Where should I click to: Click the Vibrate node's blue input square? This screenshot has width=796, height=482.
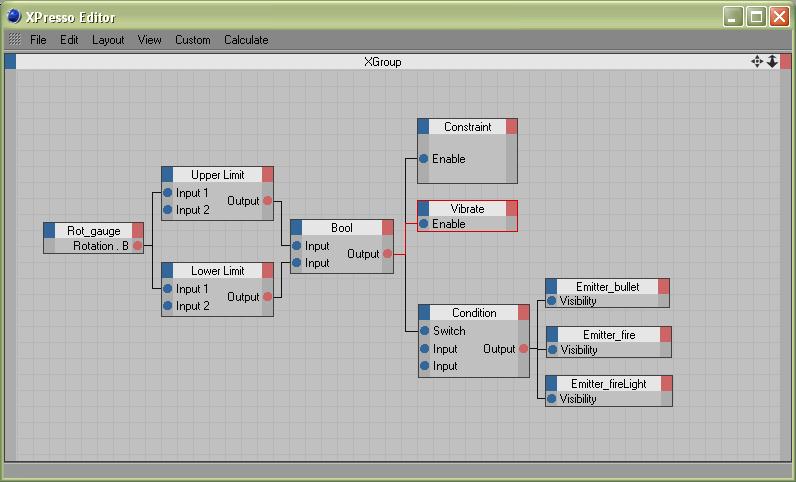click(423, 208)
